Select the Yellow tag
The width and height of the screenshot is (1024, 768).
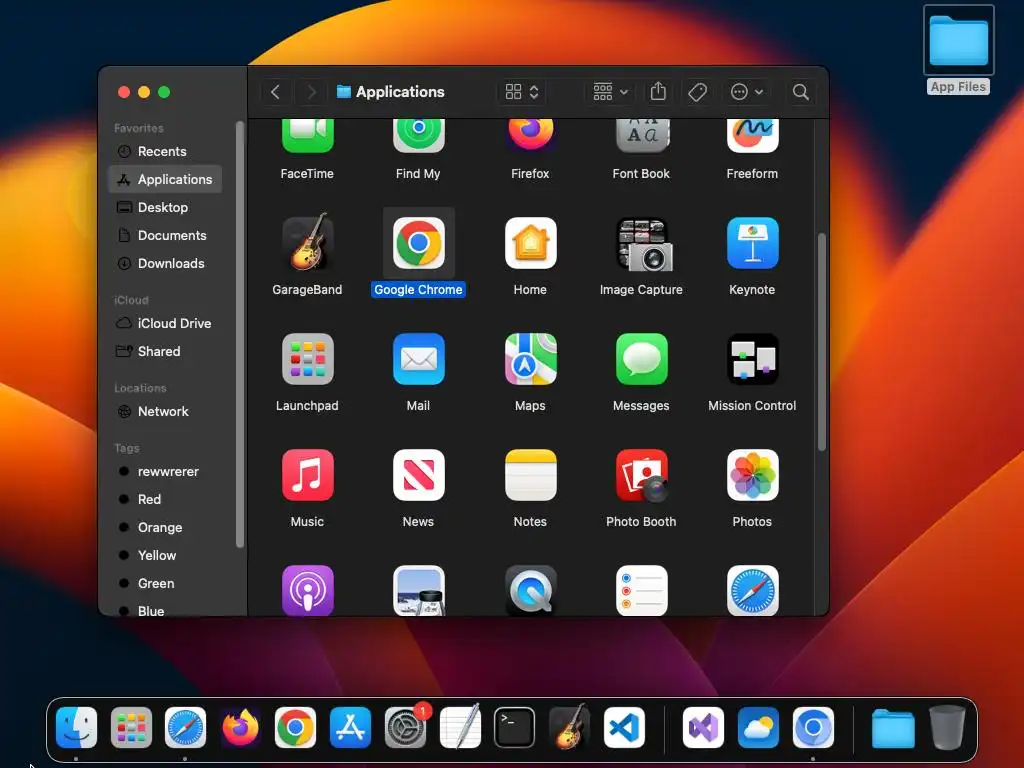[x=165, y=556]
